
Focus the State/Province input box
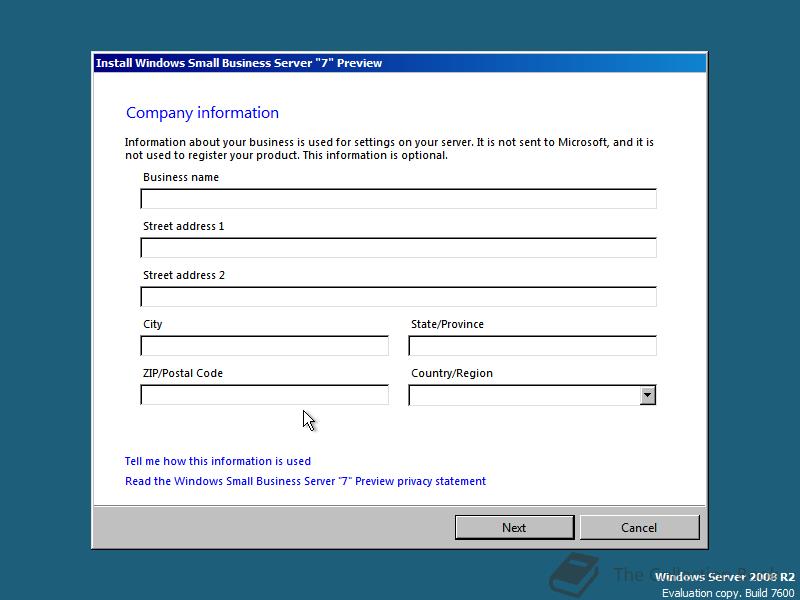pyautogui.click(x=533, y=345)
